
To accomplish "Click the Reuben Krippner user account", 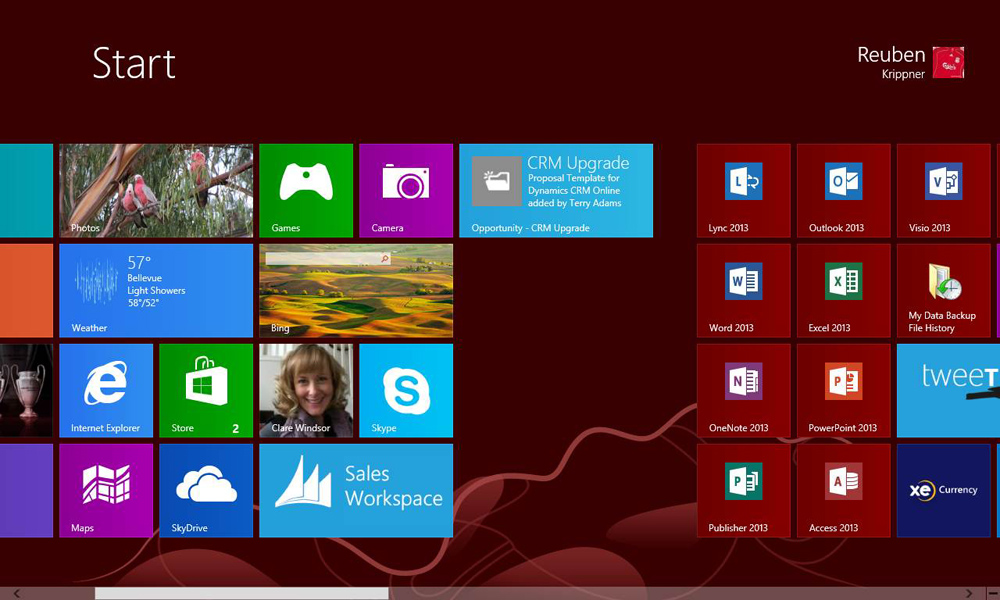I will 910,62.
